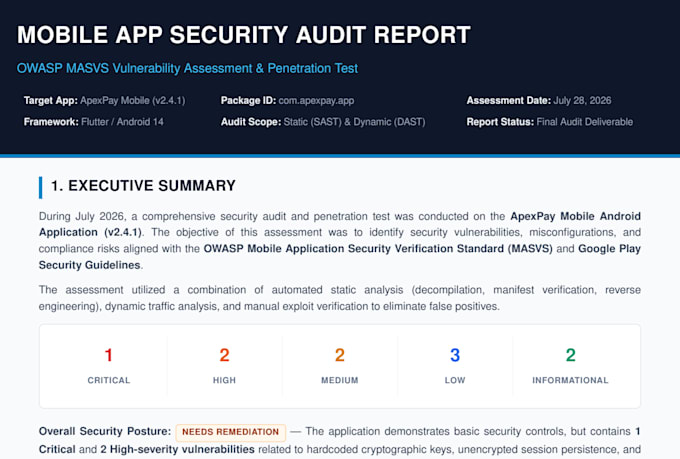Select the 'Target App:' label
The image size is (680, 459).
tap(51, 101)
